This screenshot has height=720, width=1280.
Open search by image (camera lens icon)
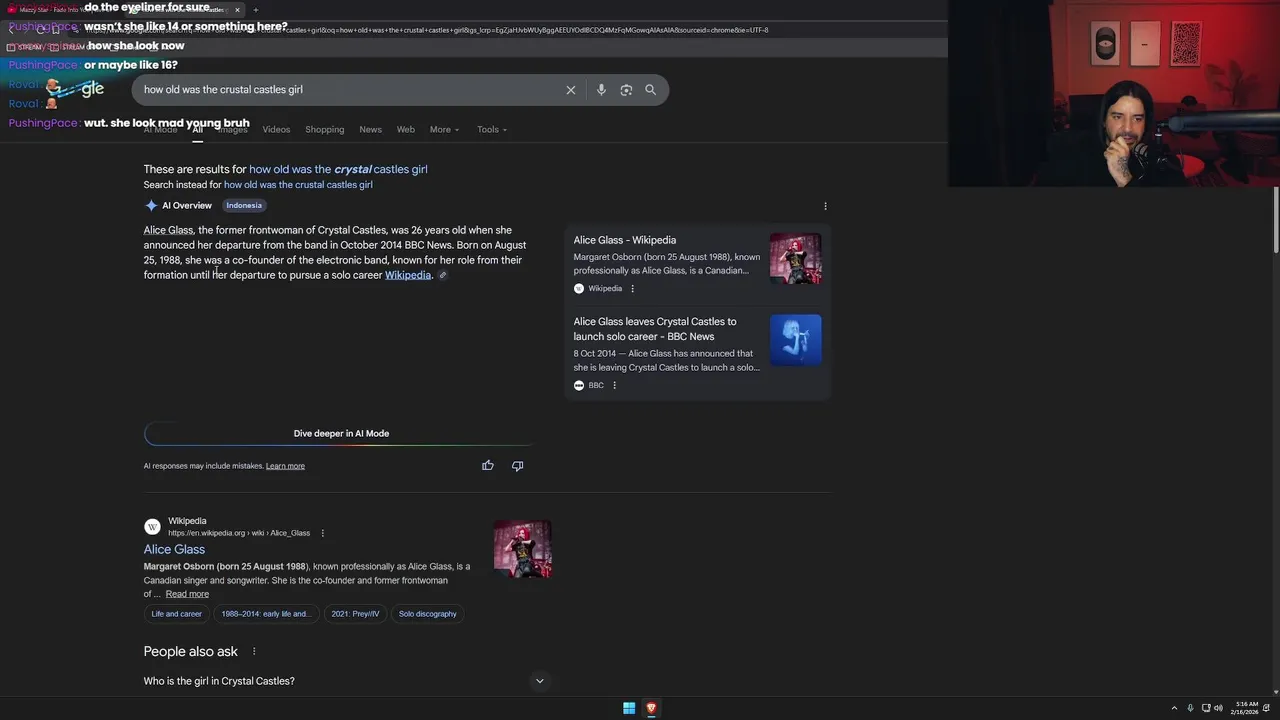[x=626, y=90]
